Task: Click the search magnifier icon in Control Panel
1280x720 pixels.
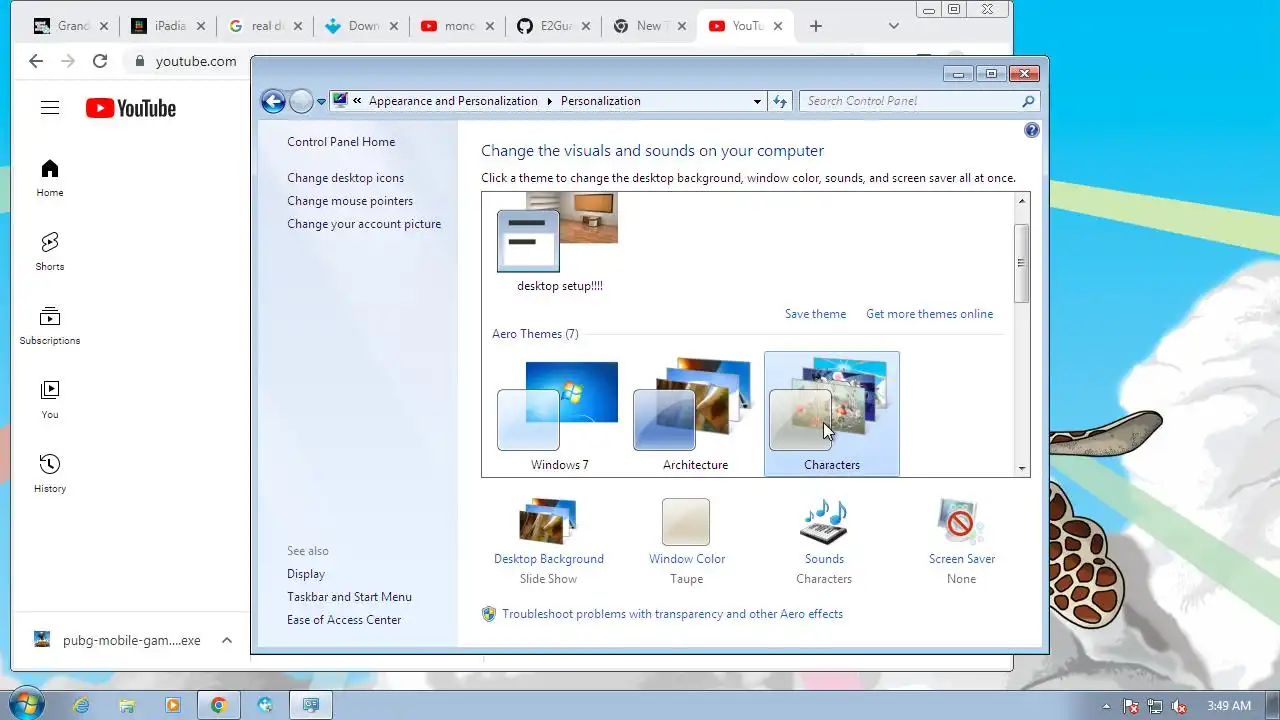Action: coord(1028,101)
